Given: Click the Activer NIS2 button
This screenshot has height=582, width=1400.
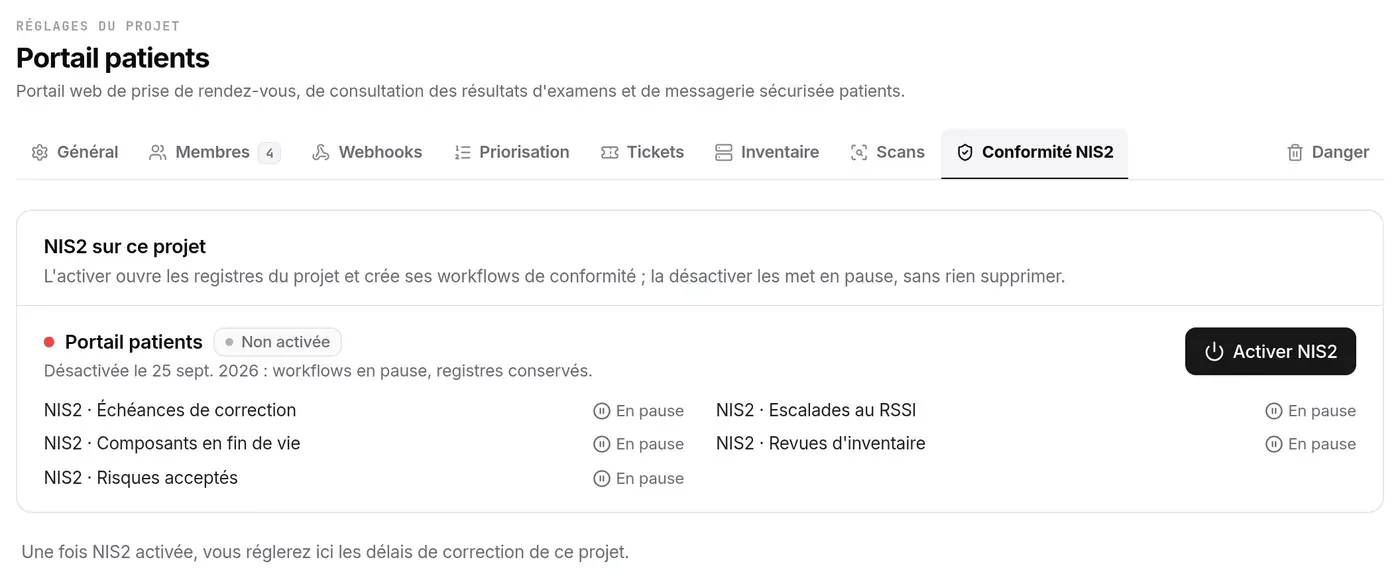Looking at the screenshot, I should pyautogui.click(x=1270, y=352).
